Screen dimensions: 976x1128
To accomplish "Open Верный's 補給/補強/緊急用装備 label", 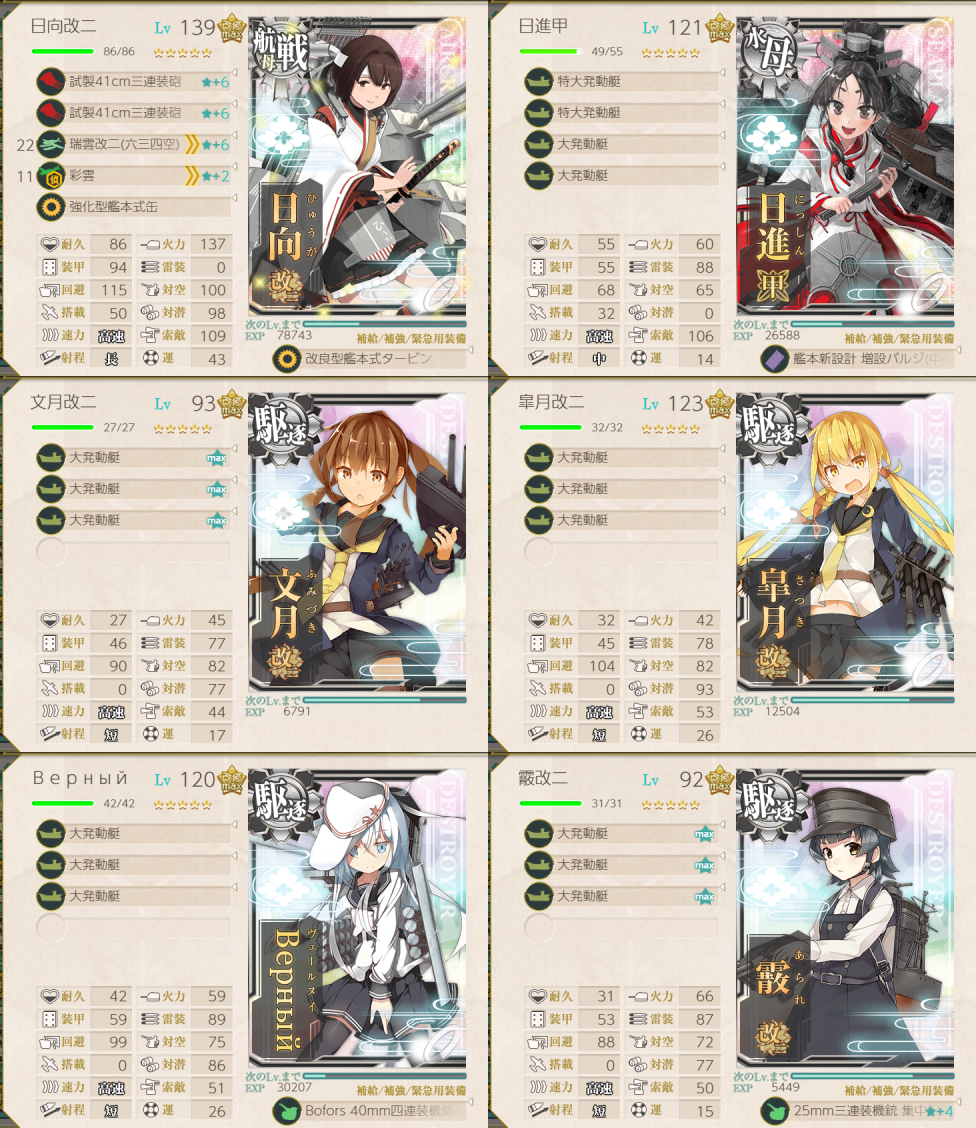I will pyautogui.click(x=411, y=1090).
